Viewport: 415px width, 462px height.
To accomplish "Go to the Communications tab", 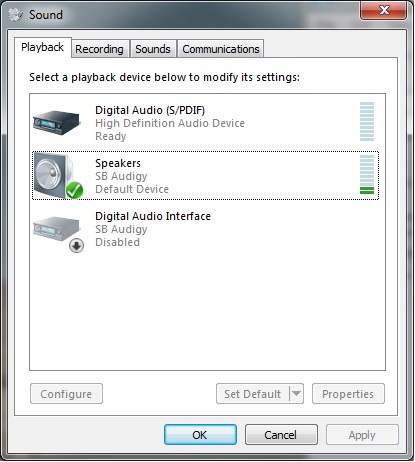I will point(221,49).
